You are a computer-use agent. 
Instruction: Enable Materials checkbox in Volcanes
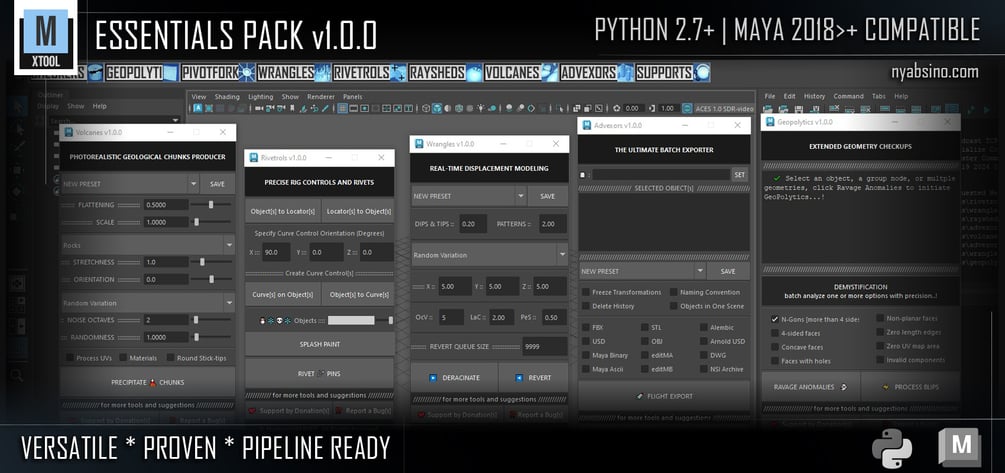pyautogui.click(x=122, y=358)
